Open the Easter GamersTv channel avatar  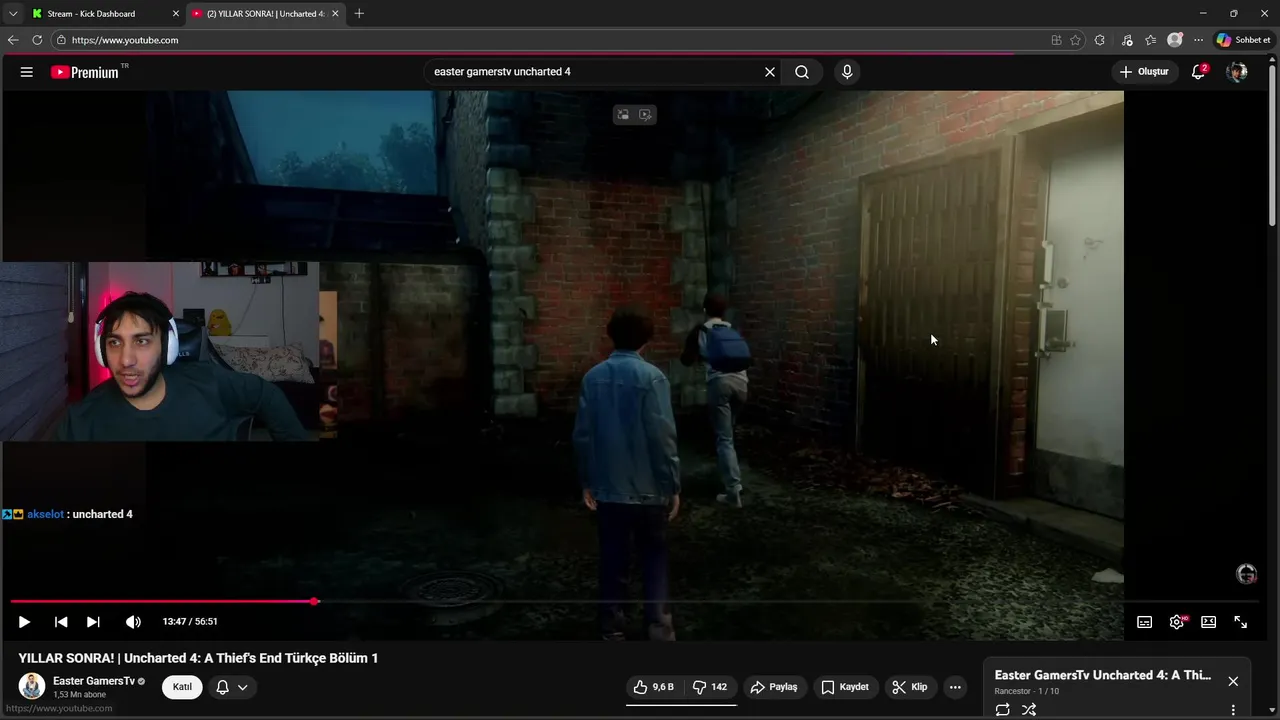[x=32, y=687]
